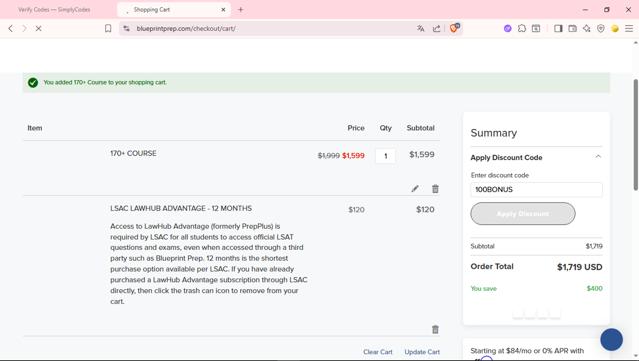Switch to Verify Codes SimplyCodes tab
The image size is (639, 361).
pyautogui.click(x=54, y=9)
